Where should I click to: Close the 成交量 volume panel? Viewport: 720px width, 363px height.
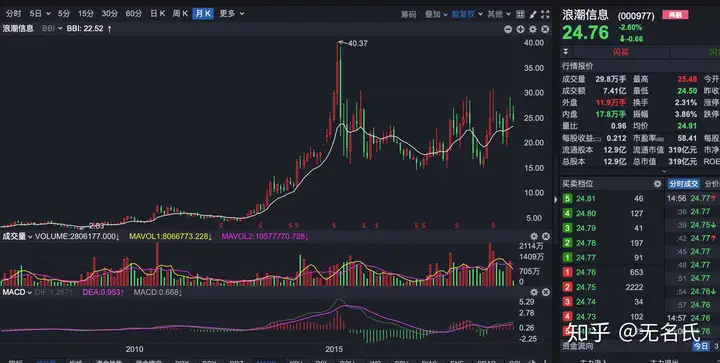[x=546, y=236]
